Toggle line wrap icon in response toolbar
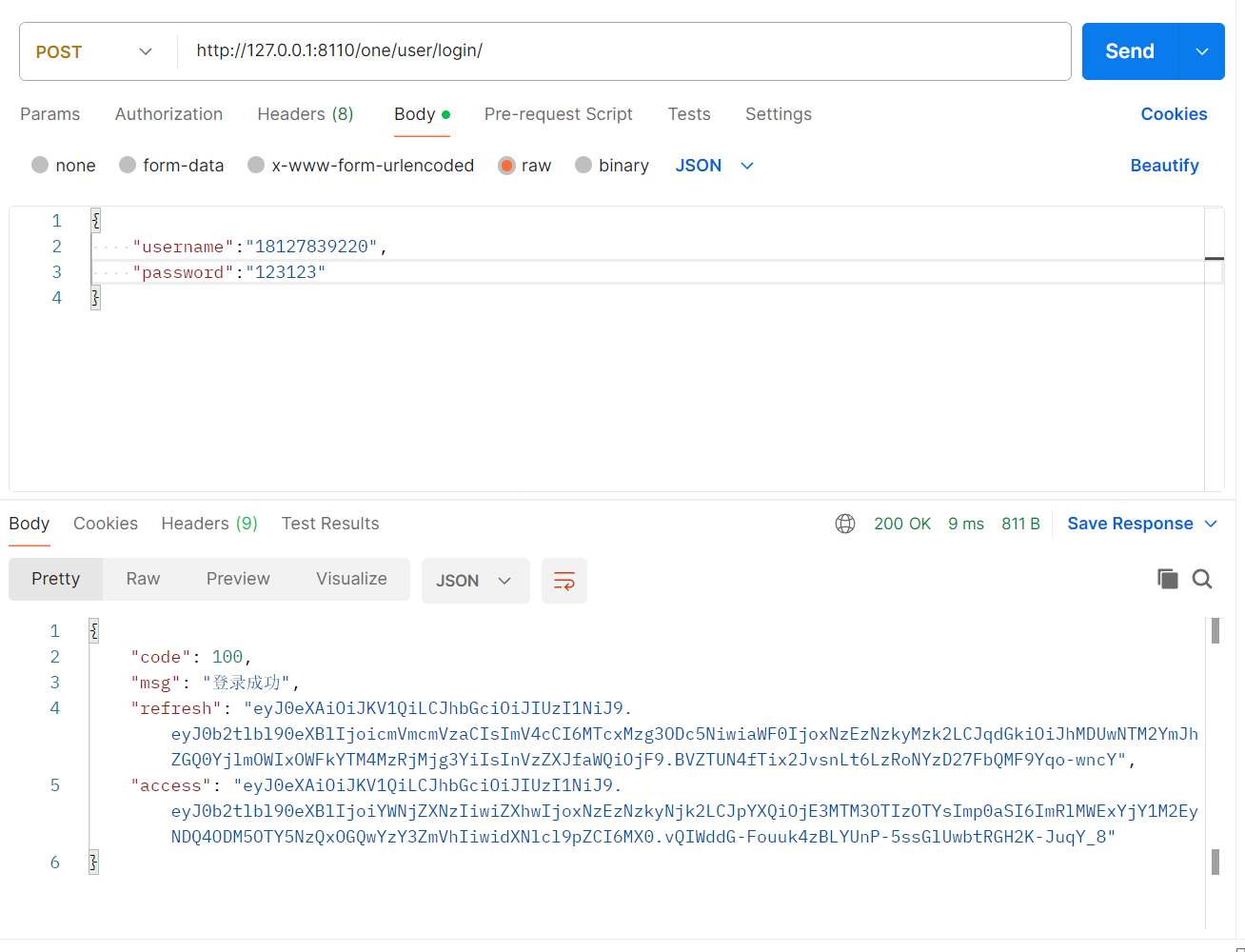 [x=564, y=581]
